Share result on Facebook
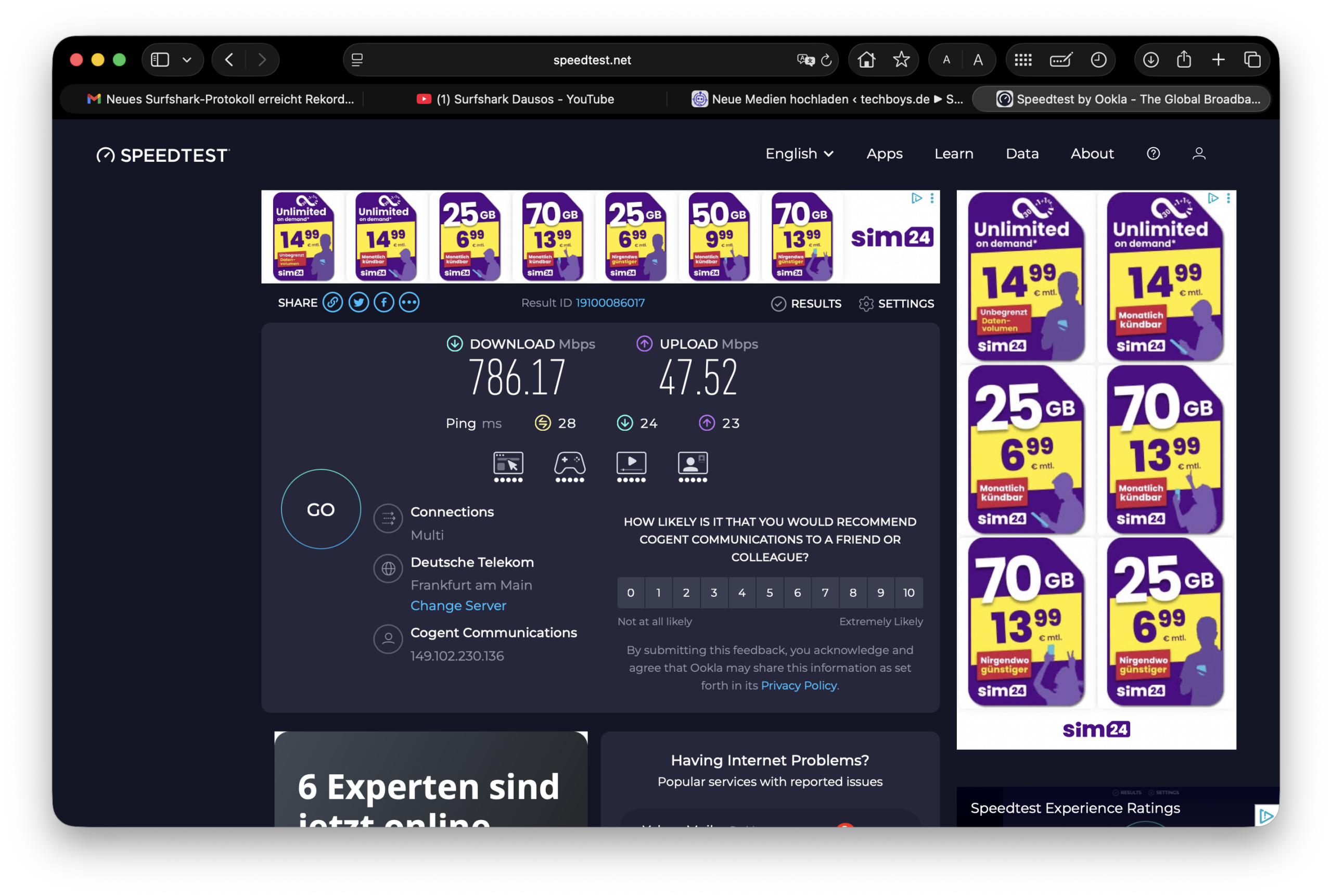The width and height of the screenshot is (1332, 896). [384, 302]
